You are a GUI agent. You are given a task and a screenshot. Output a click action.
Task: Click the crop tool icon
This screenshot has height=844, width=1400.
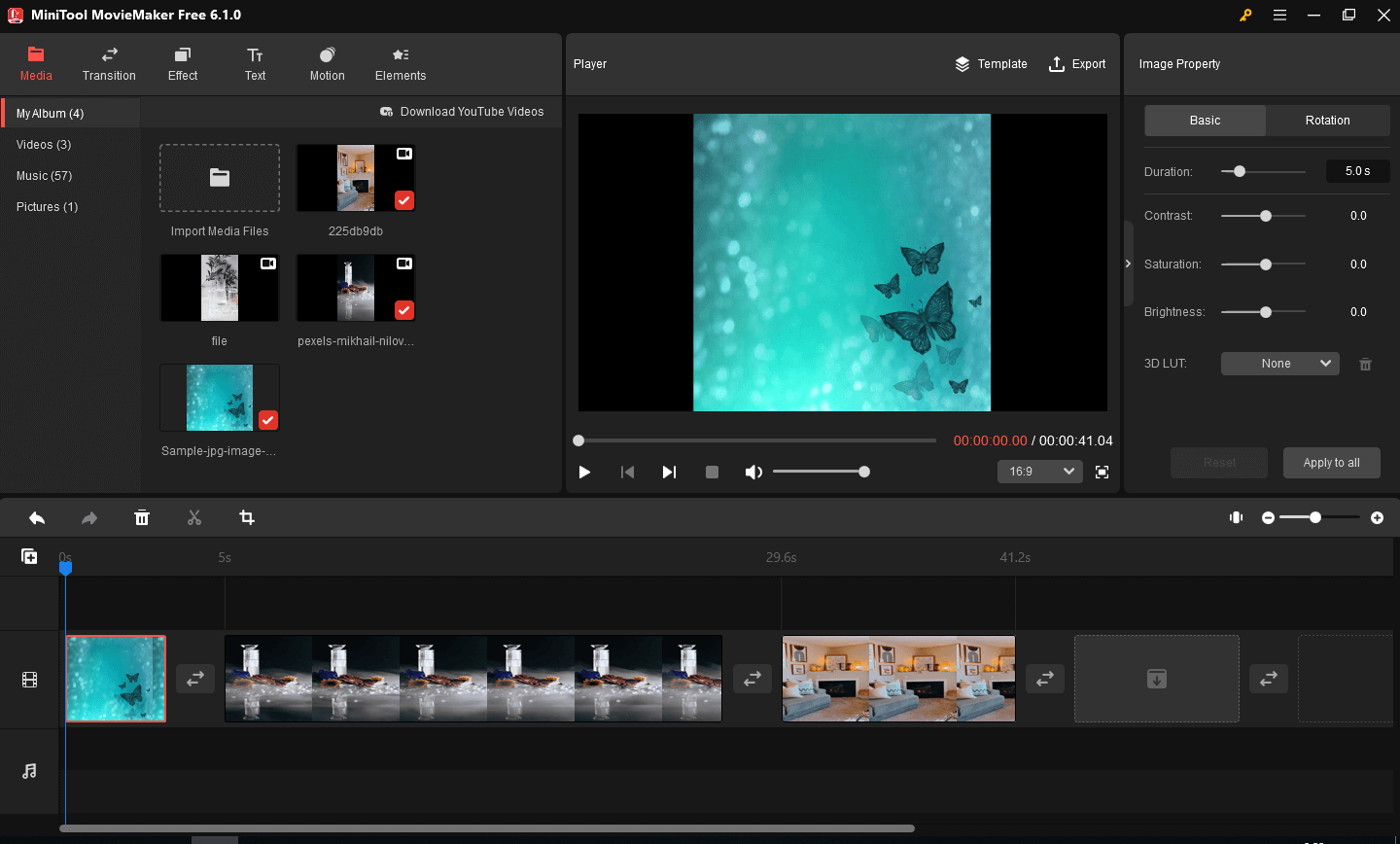(x=247, y=517)
